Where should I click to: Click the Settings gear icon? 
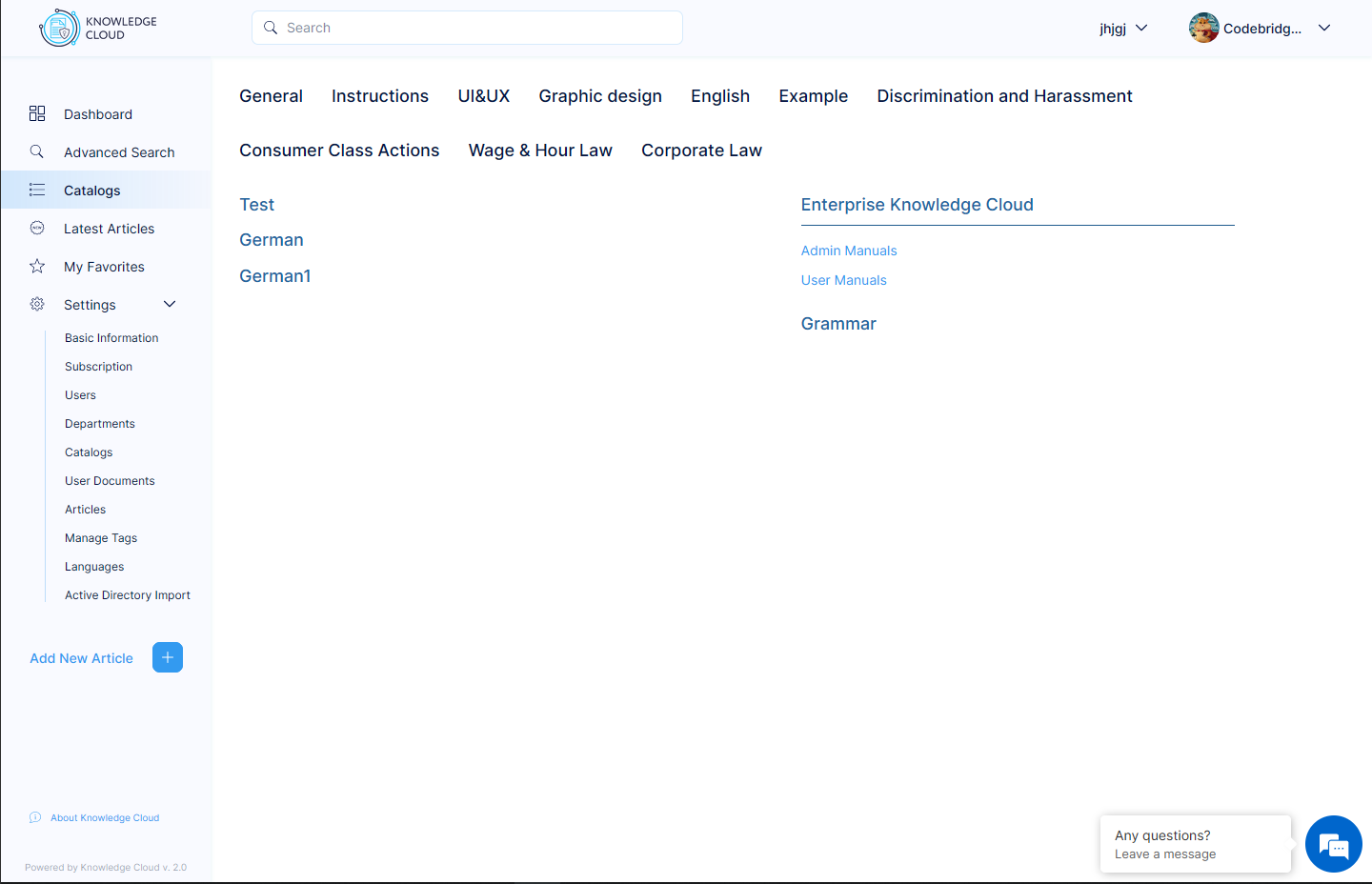coord(37,304)
